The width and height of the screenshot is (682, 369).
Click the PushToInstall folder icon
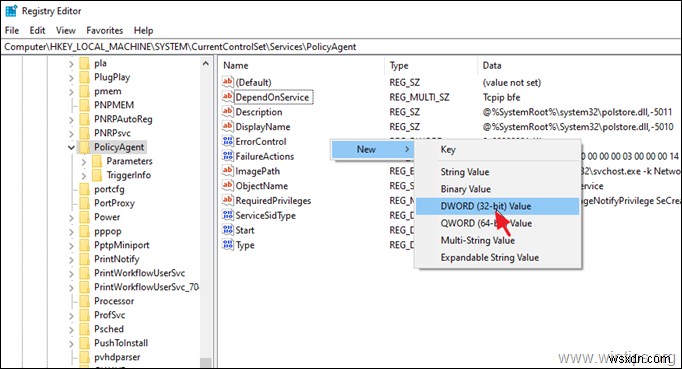(85, 343)
